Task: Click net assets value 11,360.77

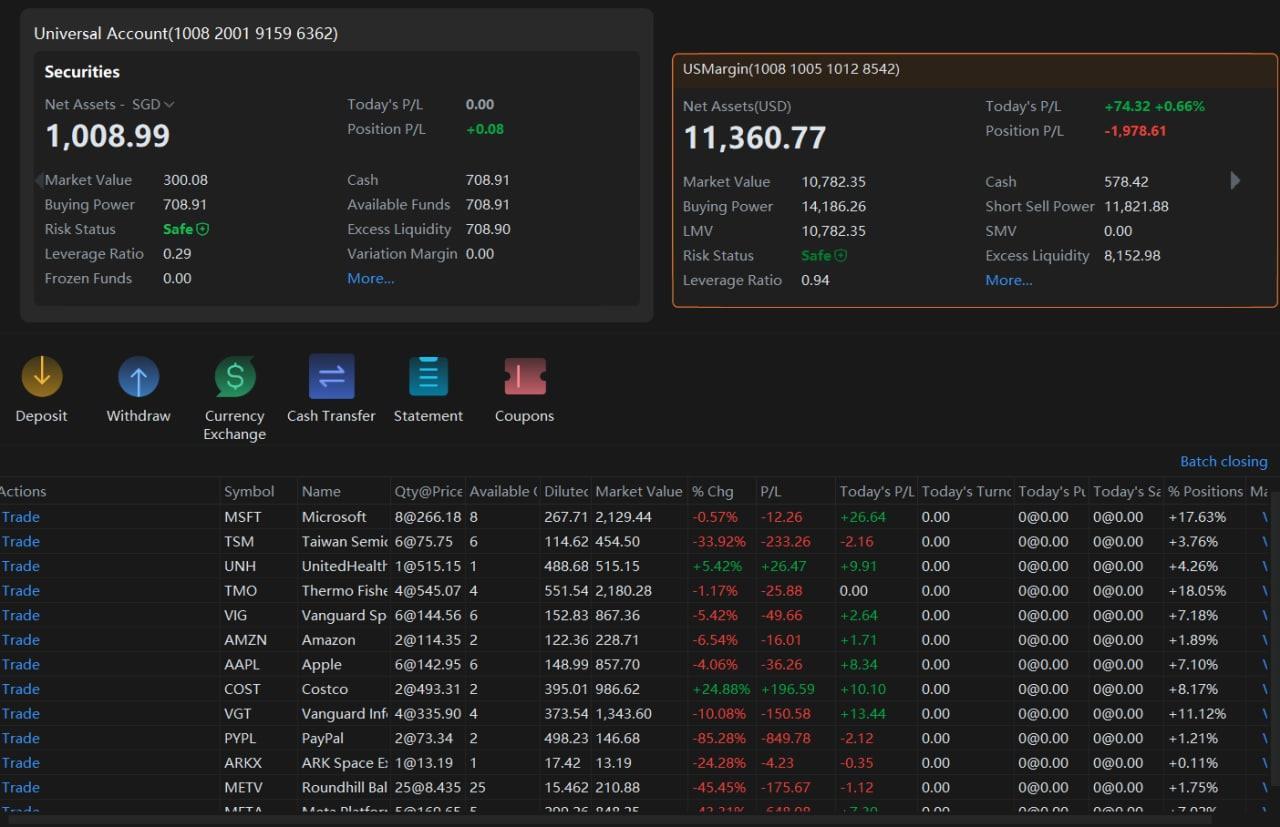Action: [755, 137]
